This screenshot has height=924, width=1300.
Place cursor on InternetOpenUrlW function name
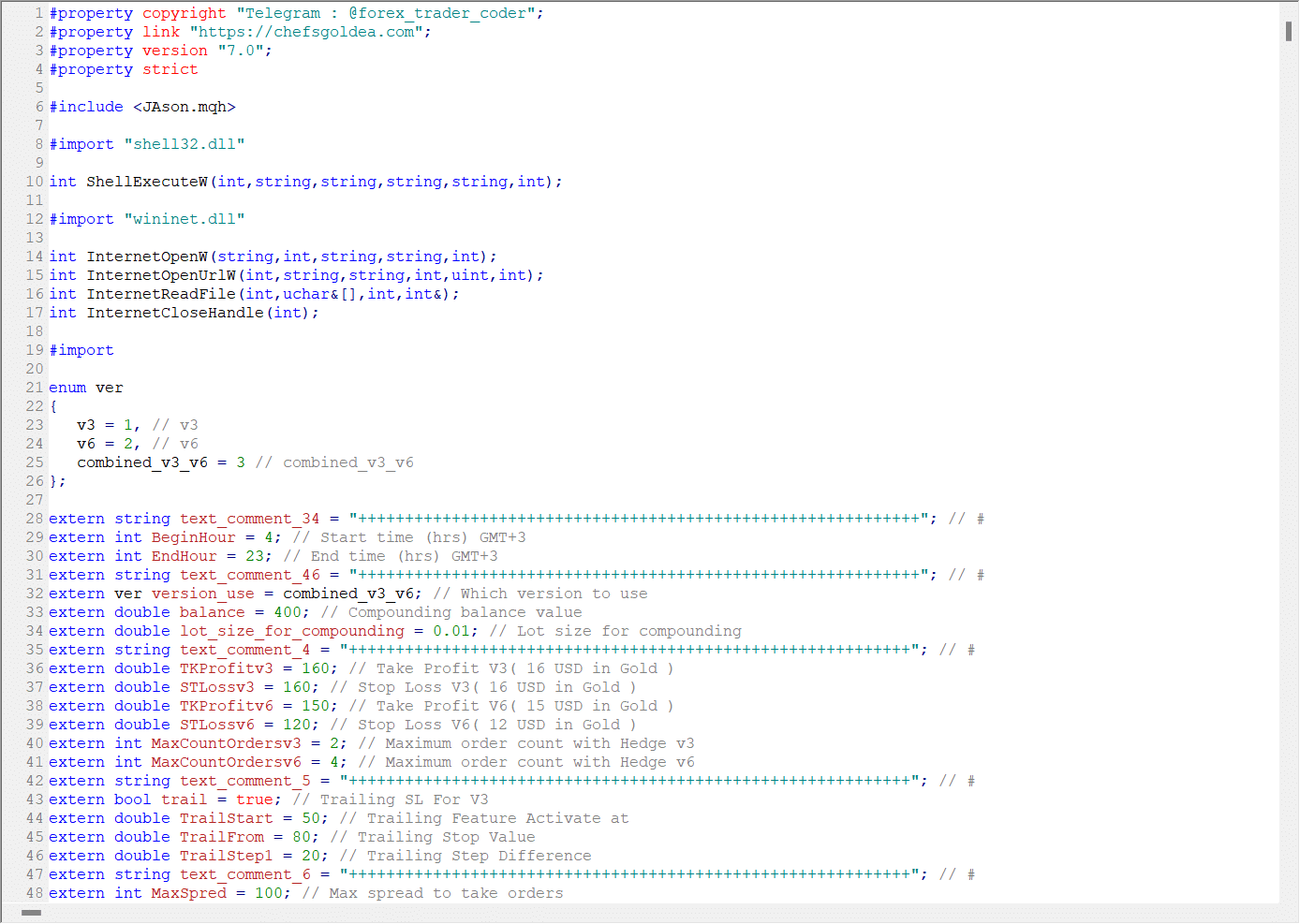[161, 275]
